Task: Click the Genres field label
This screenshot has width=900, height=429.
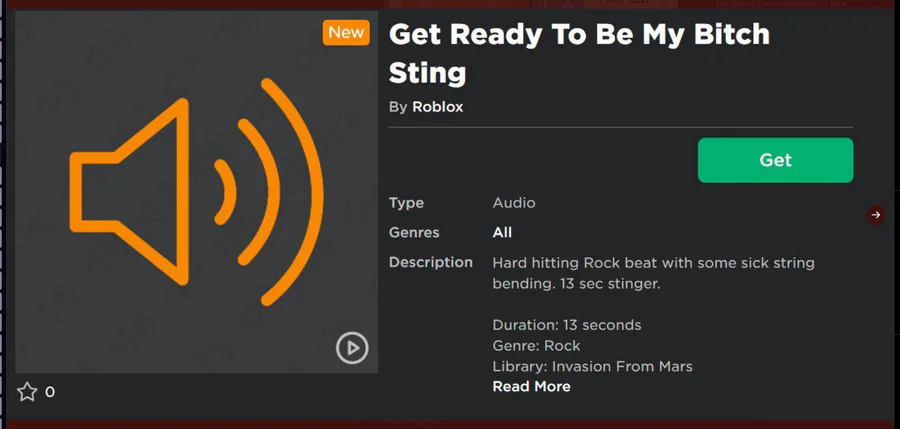Action: coord(414,233)
